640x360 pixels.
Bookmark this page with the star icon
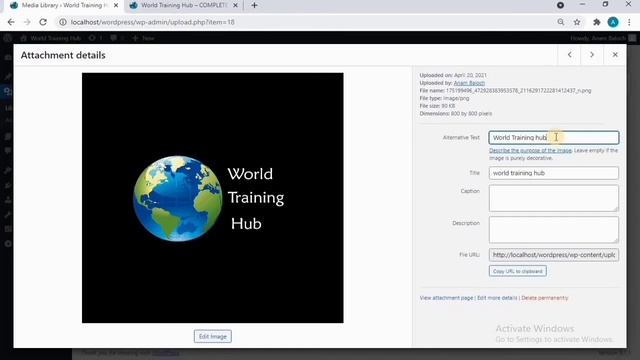(x=577, y=22)
